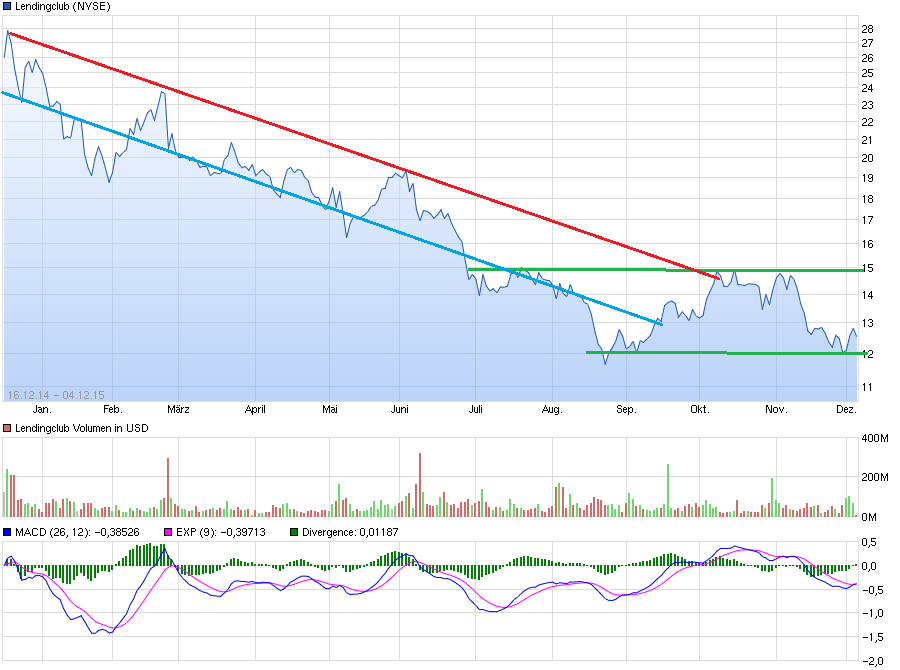The image size is (900, 670).
Task: Click the 'Divergence: 0,01187' label
Action: pos(352,532)
